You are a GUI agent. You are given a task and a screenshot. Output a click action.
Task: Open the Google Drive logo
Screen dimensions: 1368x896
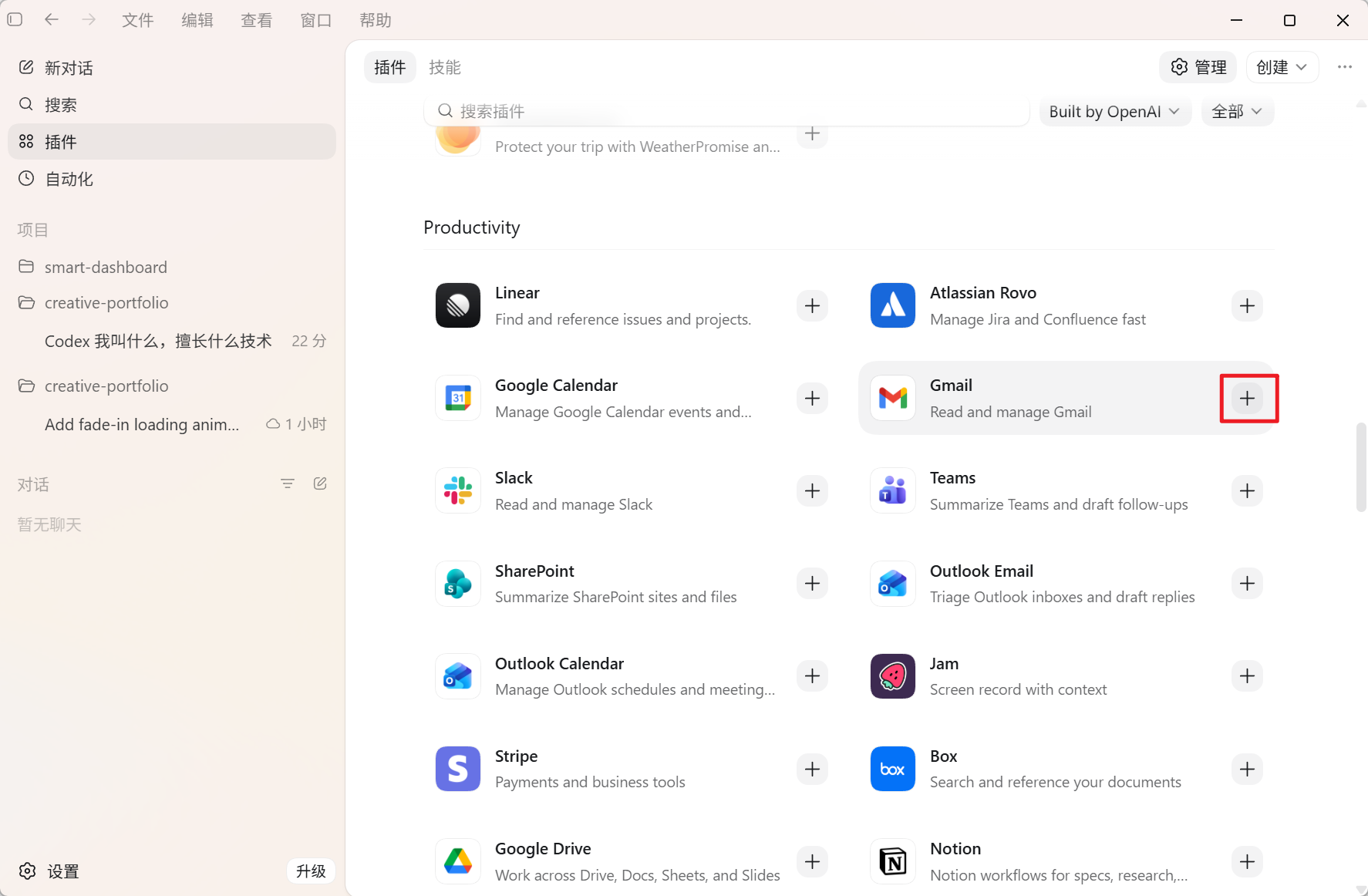coord(458,861)
